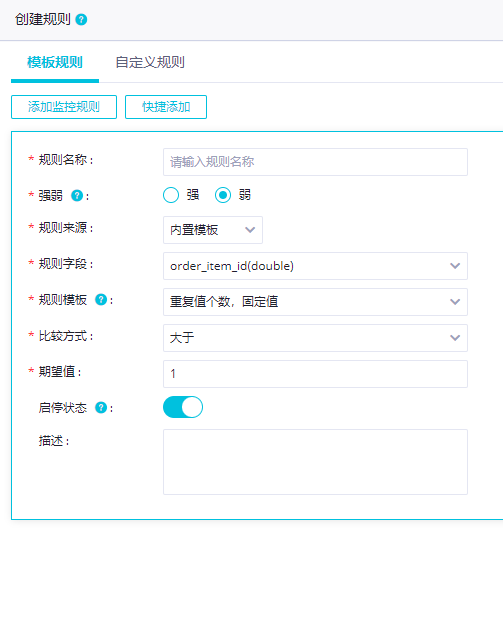Open the 内置模板 source dropdown
The image size is (503, 620).
pyautogui.click(x=213, y=230)
